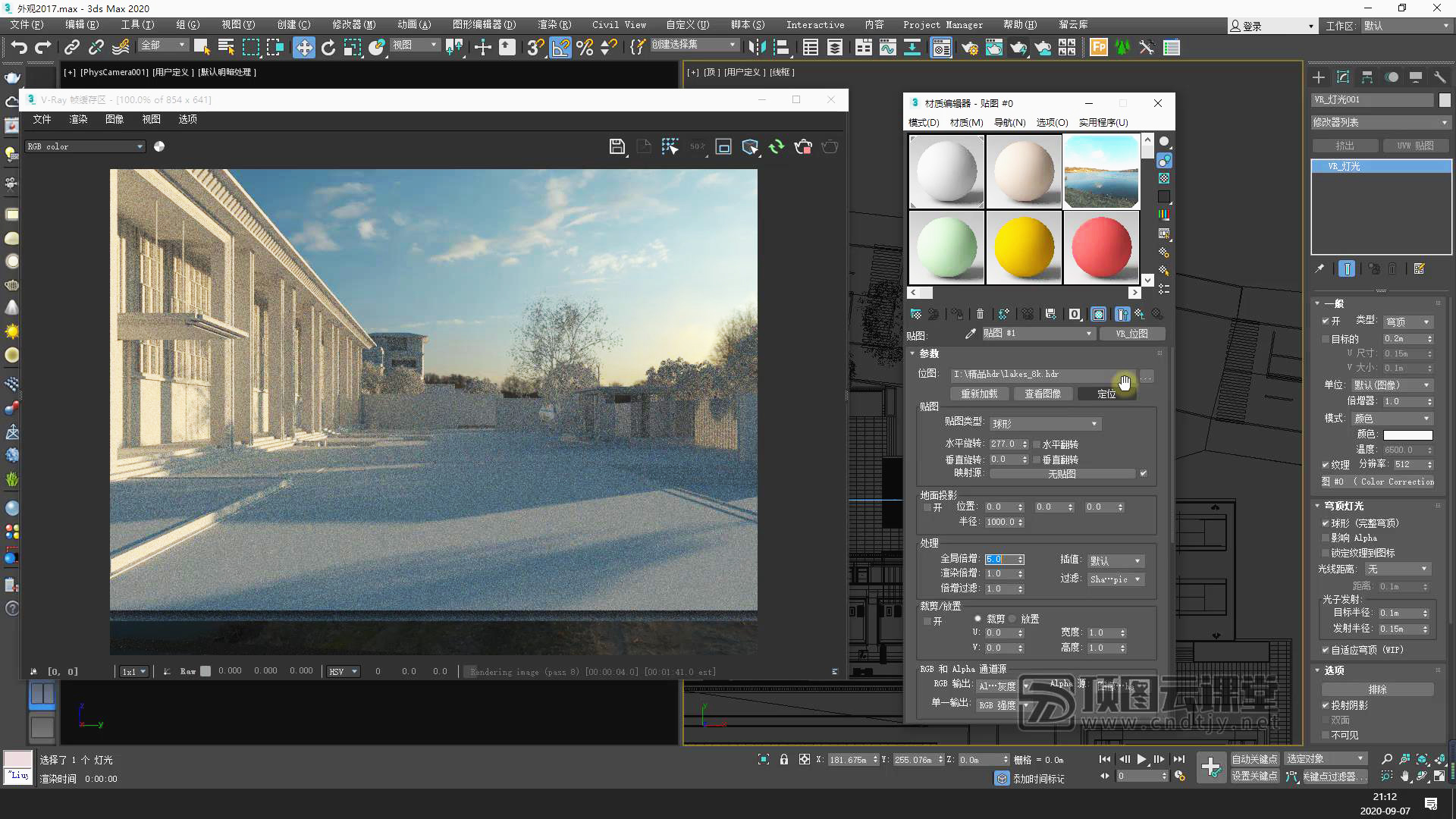Select the Rotate transform tool
This screenshot has height=819, width=1456.
(328, 47)
